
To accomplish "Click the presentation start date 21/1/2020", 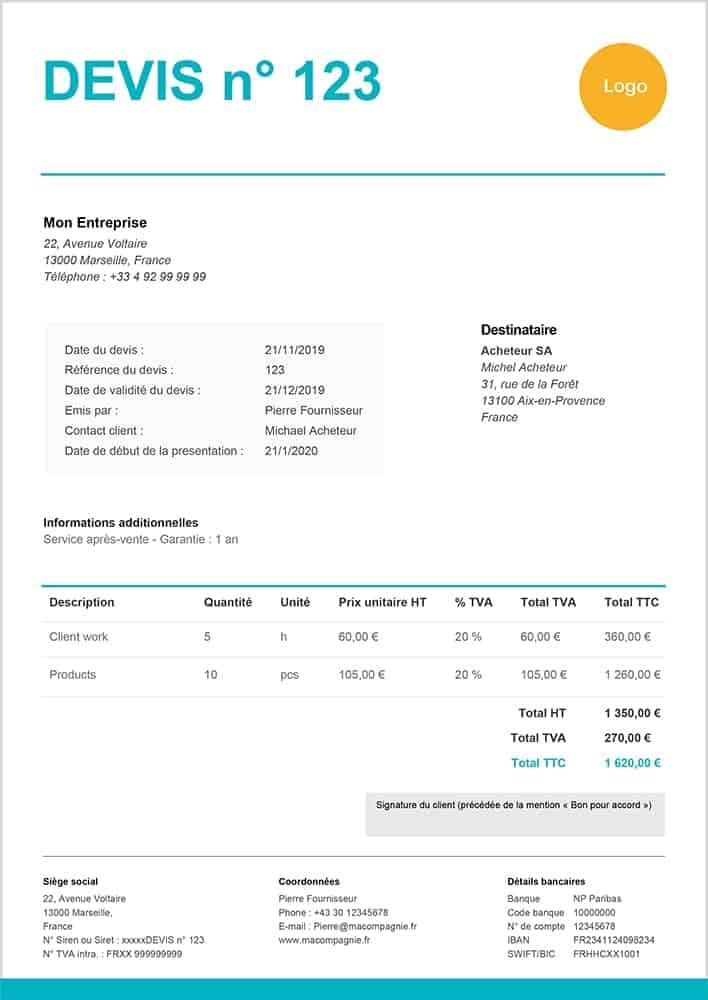I will pyautogui.click(x=291, y=451).
